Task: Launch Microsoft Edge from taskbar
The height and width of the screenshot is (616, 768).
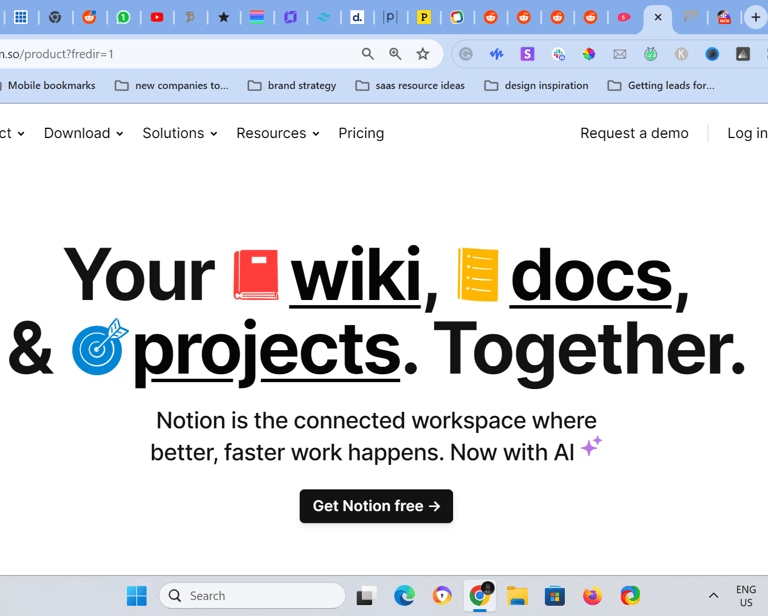Action: coord(404,596)
